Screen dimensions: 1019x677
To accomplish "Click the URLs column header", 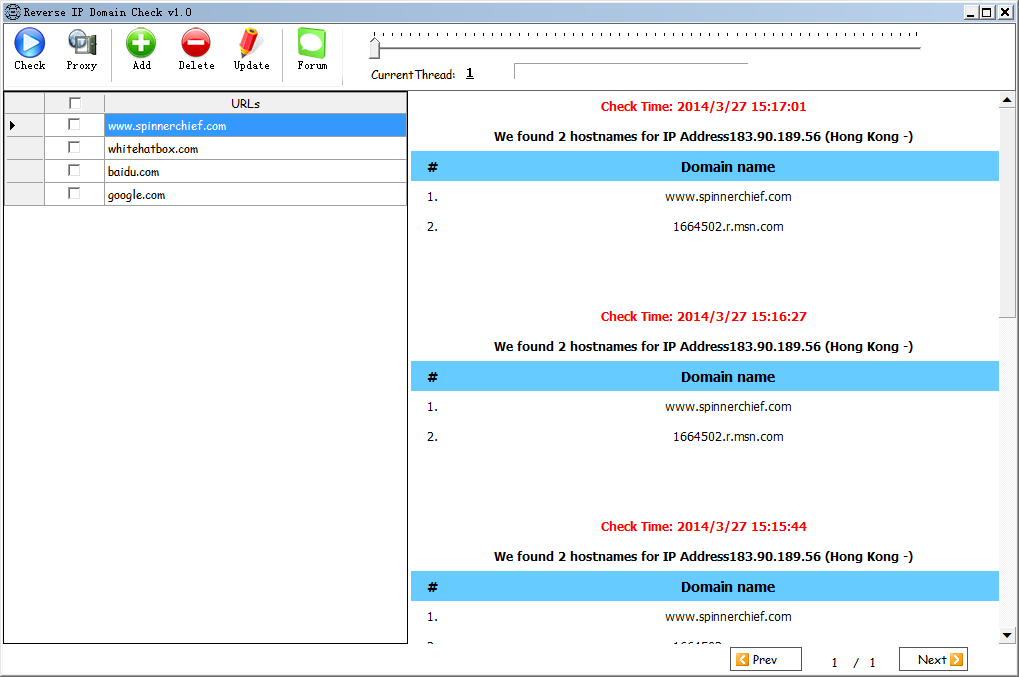I will 255,103.
